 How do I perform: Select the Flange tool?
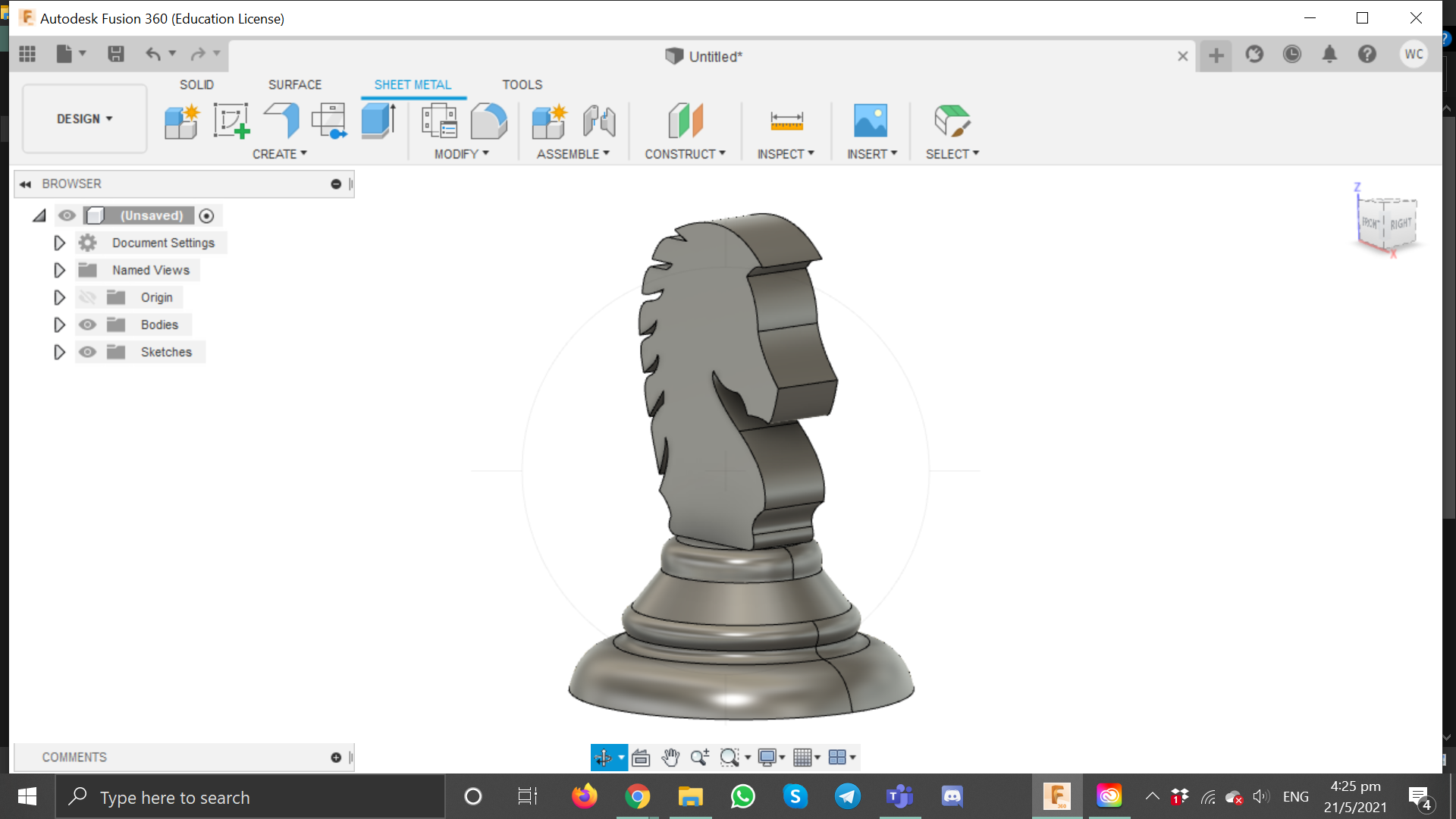281,121
